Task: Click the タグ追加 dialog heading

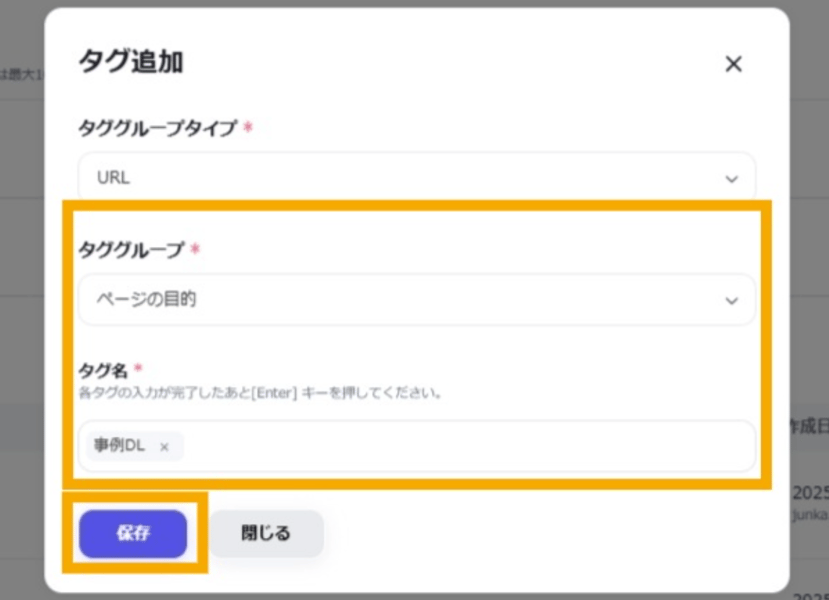Action: tap(130, 62)
